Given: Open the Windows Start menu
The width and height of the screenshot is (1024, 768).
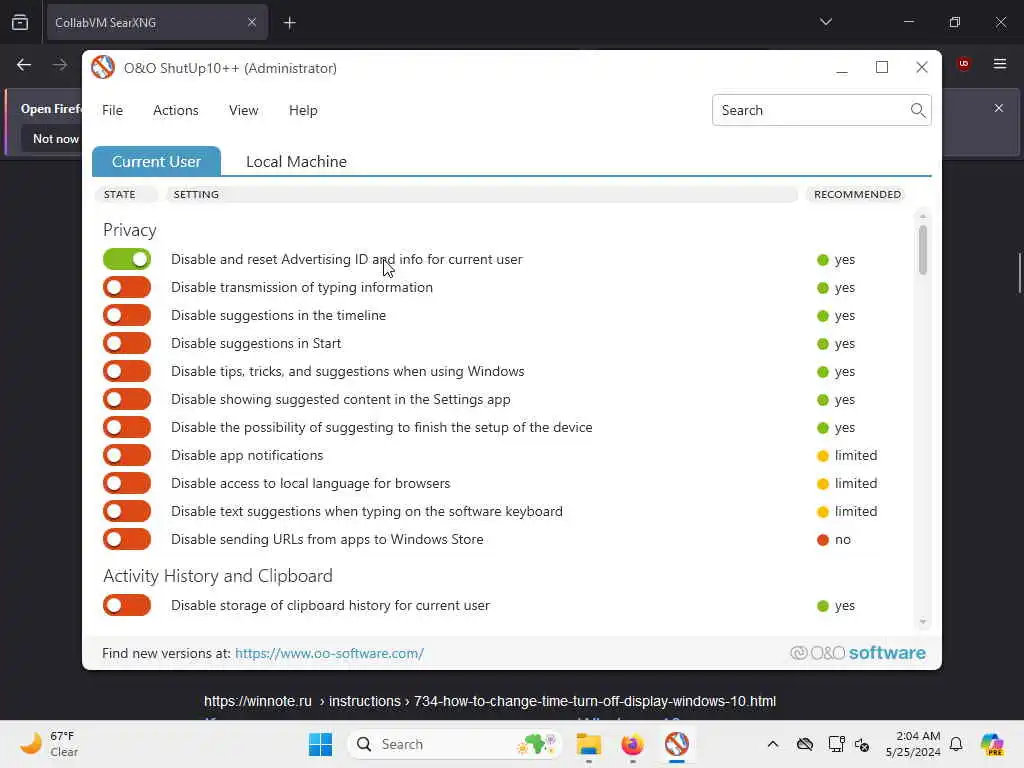Looking at the screenshot, I should pyautogui.click(x=320, y=744).
